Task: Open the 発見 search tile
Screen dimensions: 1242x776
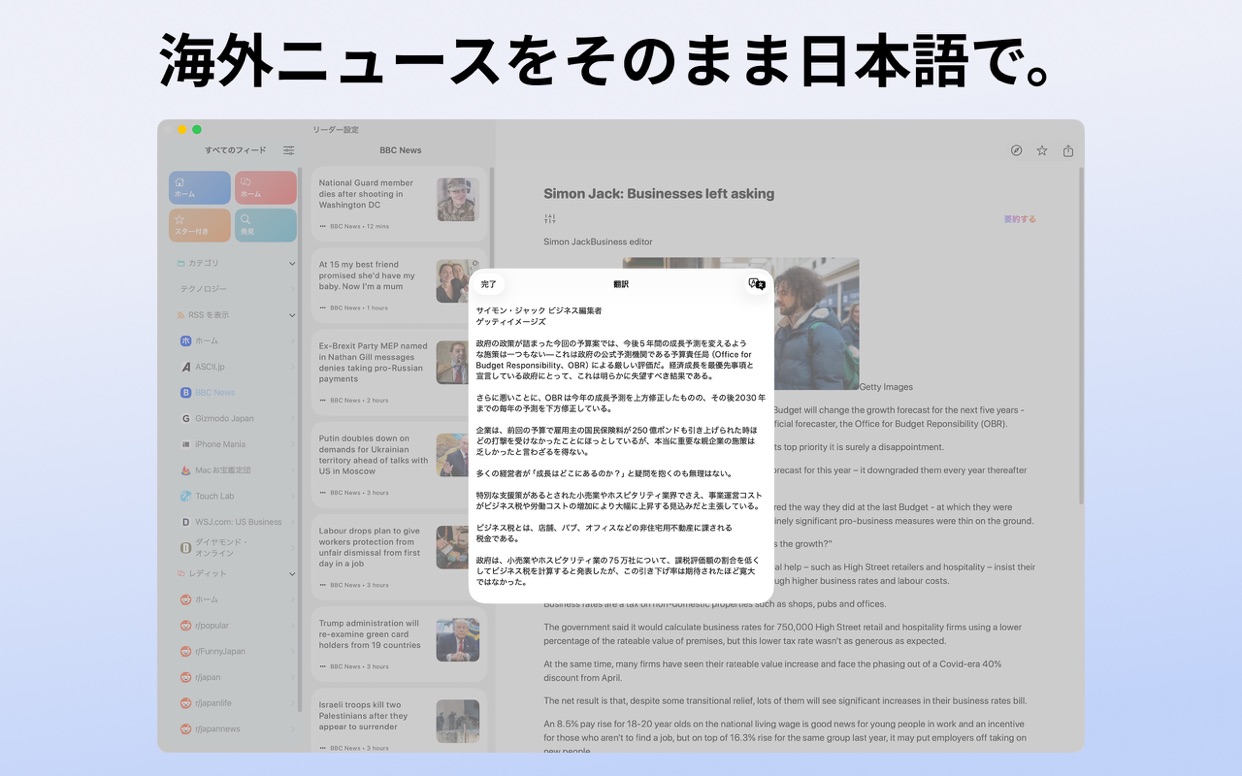Action: (x=266, y=224)
